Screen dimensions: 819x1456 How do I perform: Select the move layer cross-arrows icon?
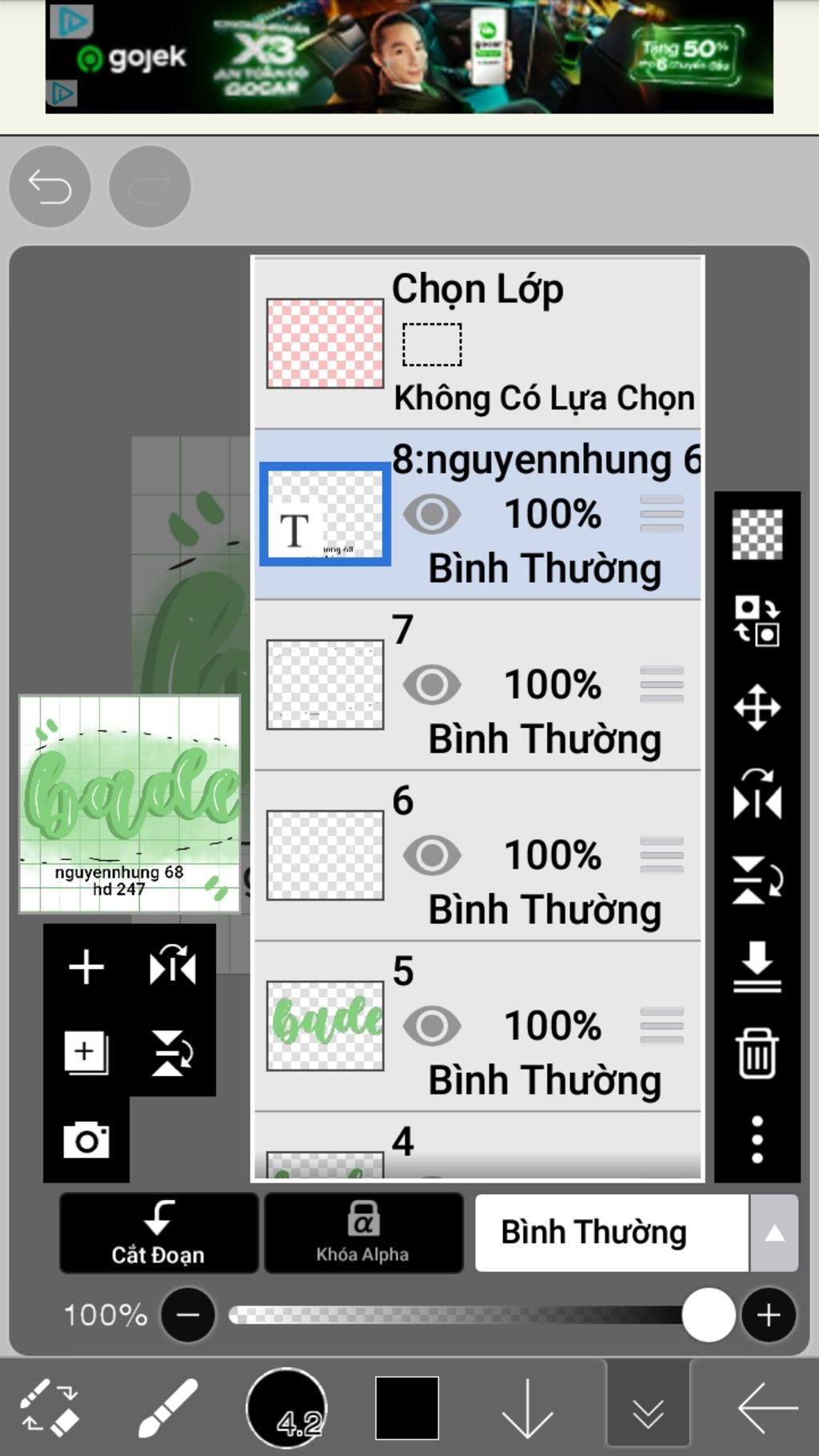[x=757, y=707]
